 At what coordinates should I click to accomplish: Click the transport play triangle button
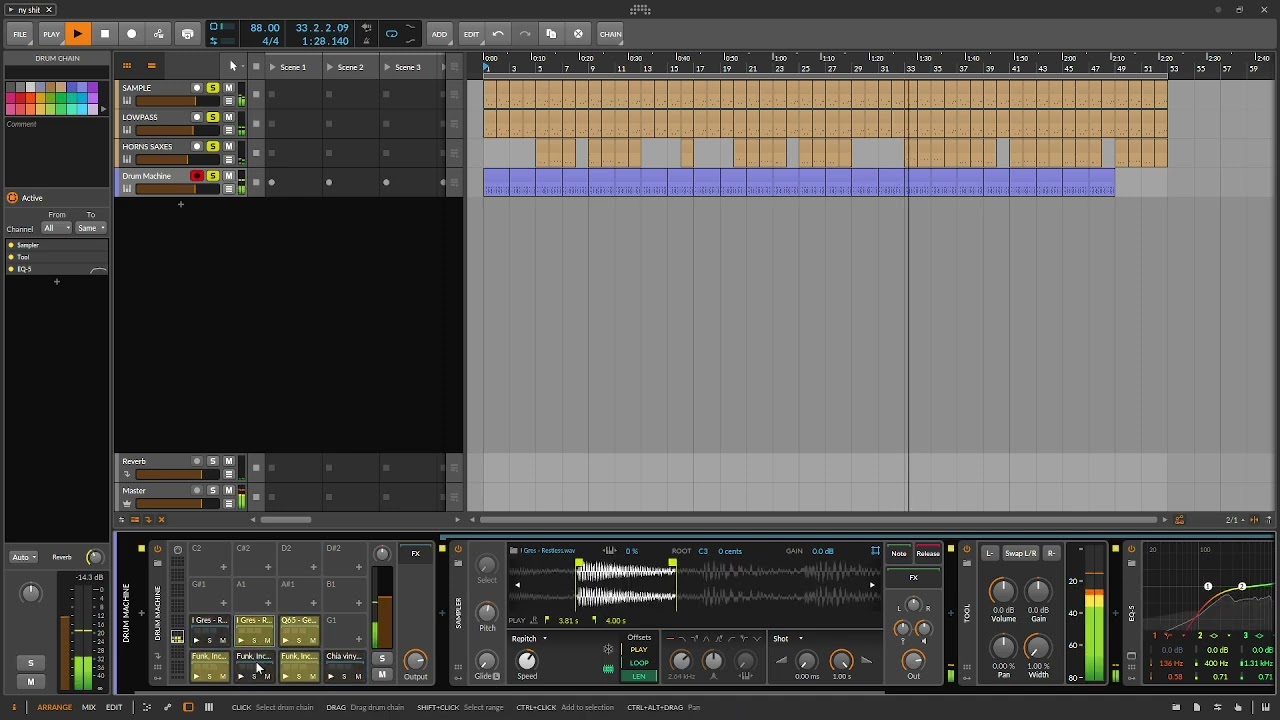(77, 34)
